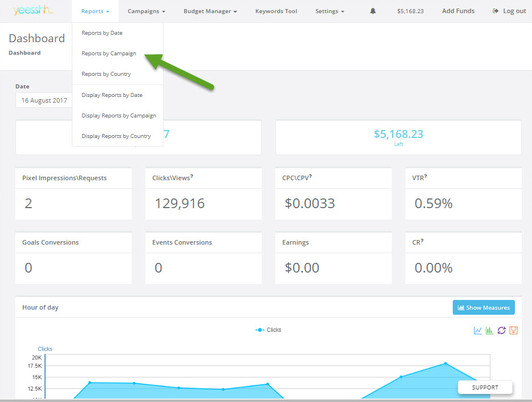532x402 pixels.
Task: Click the Add Funds link
Action: click(x=458, y=11)
